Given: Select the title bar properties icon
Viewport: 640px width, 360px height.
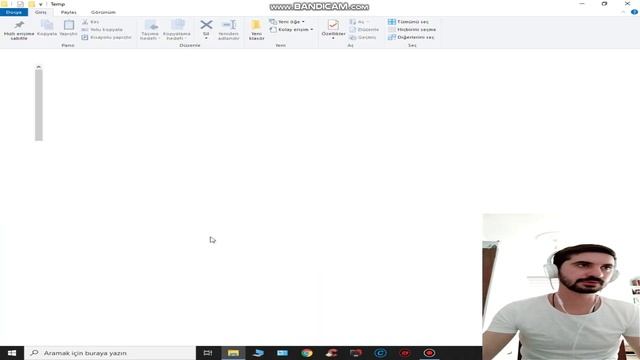Looking at the screenshot, I should click(20, 4).
